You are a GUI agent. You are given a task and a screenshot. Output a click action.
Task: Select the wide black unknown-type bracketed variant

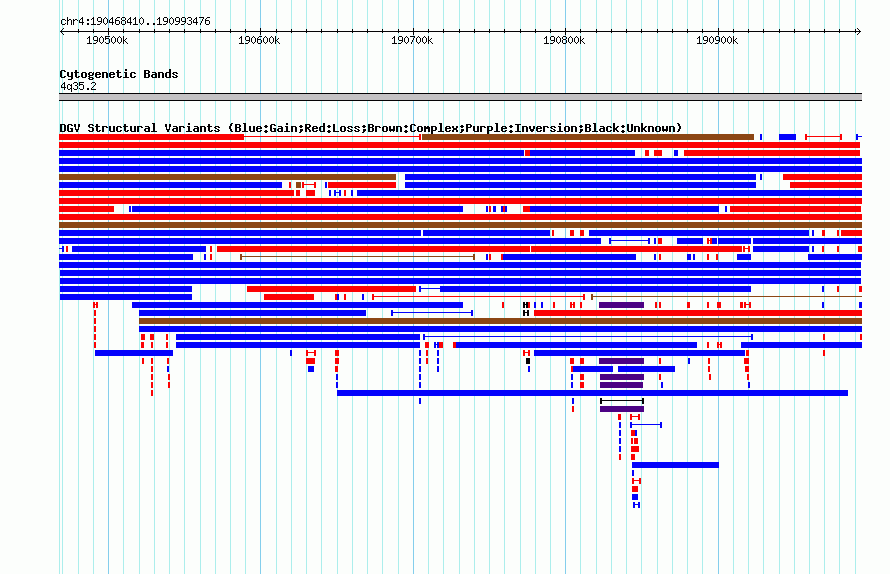click(622, 401)
